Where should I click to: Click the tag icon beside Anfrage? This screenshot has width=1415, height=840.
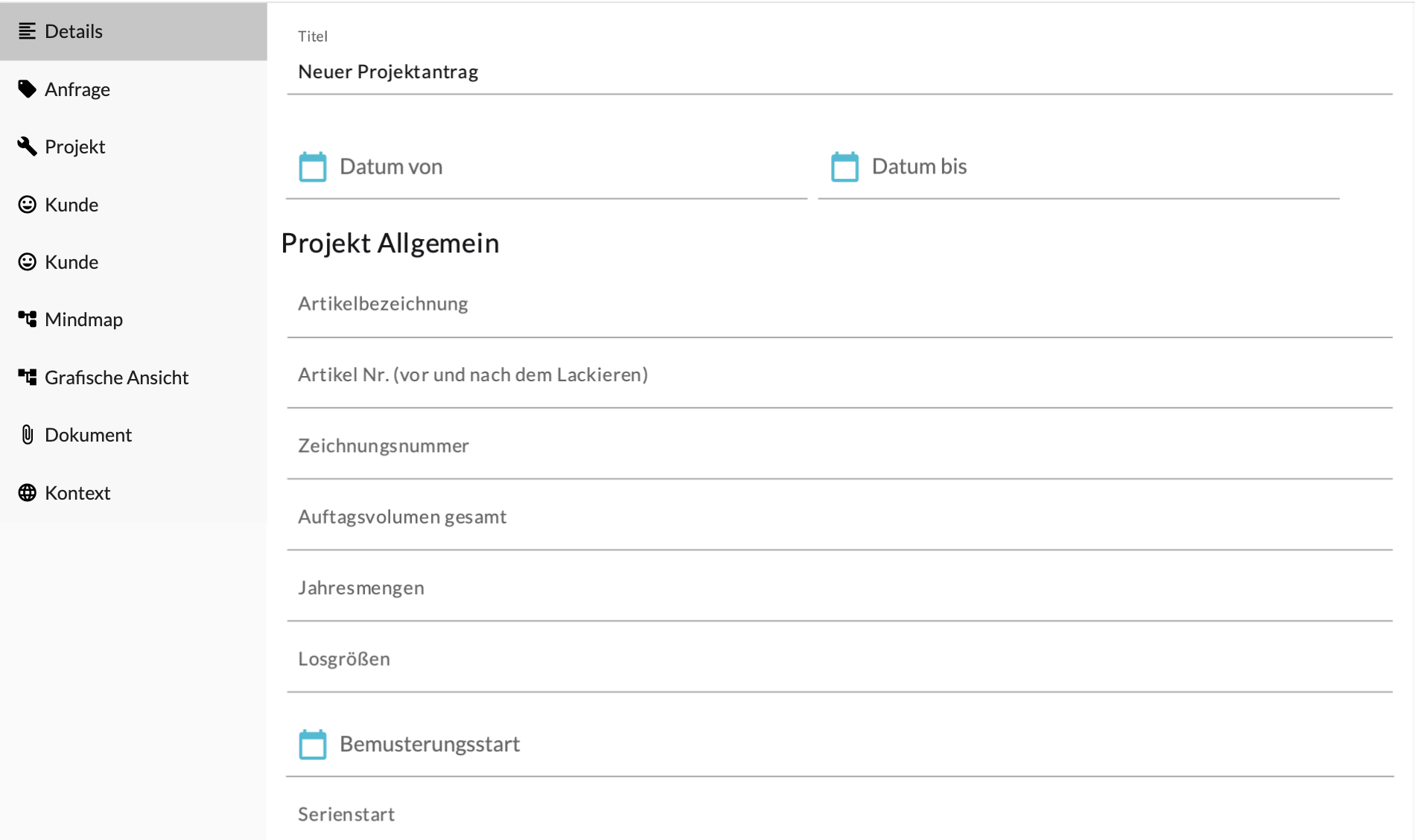pyautogui.click(x=27, y=89)
